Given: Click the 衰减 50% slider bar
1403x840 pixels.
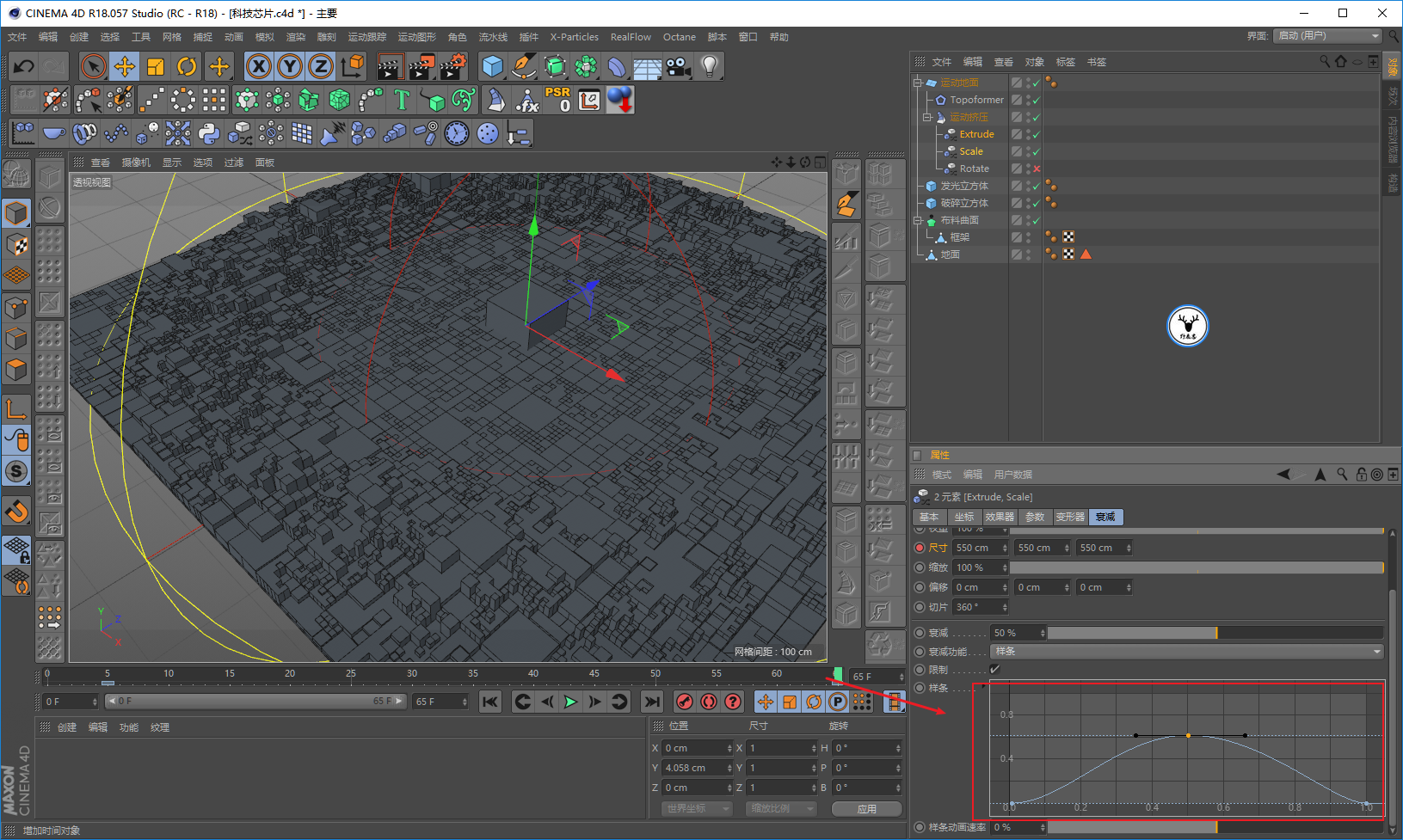Looking at the screenshot, I should coord(1215,633).
